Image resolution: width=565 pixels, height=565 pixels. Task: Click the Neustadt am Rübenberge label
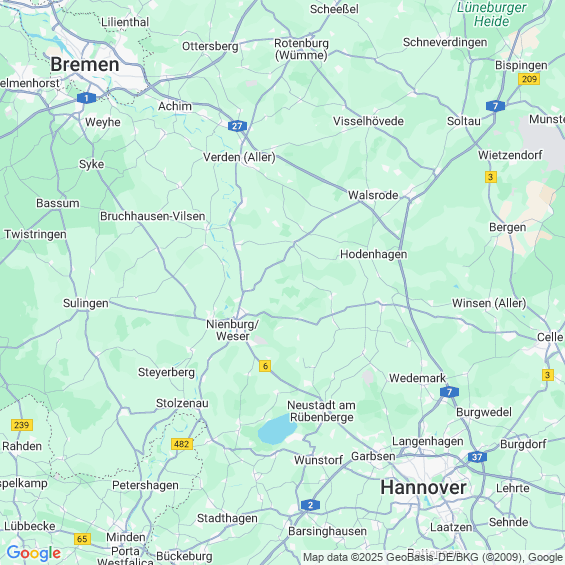(x=321, y=411)
